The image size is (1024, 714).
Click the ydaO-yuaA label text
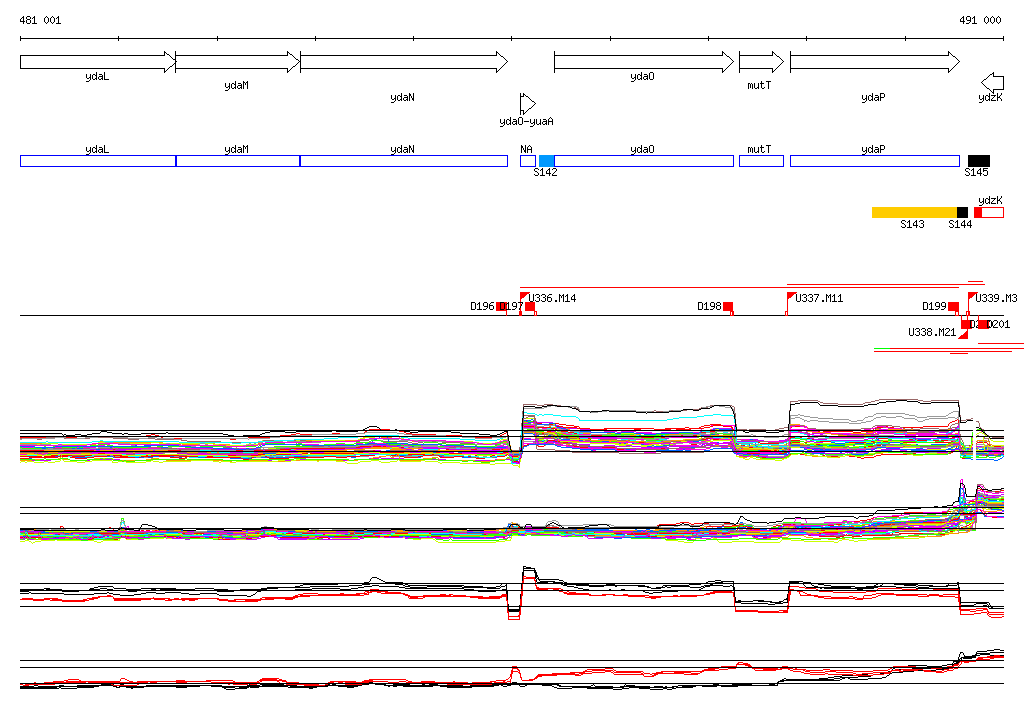526,122
